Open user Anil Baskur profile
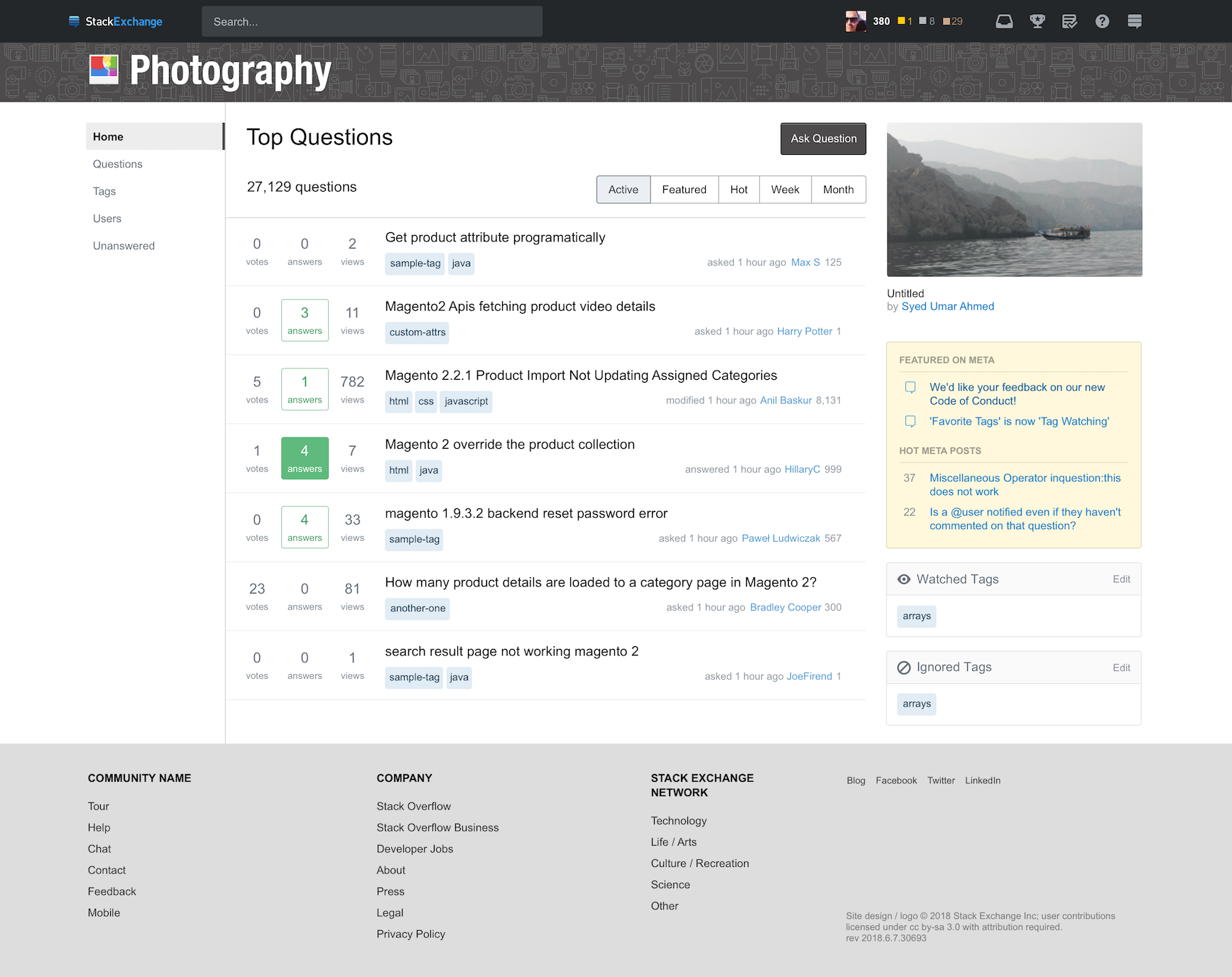The height and width of the screenshot is (977, 1232). [x=785, y=400]
